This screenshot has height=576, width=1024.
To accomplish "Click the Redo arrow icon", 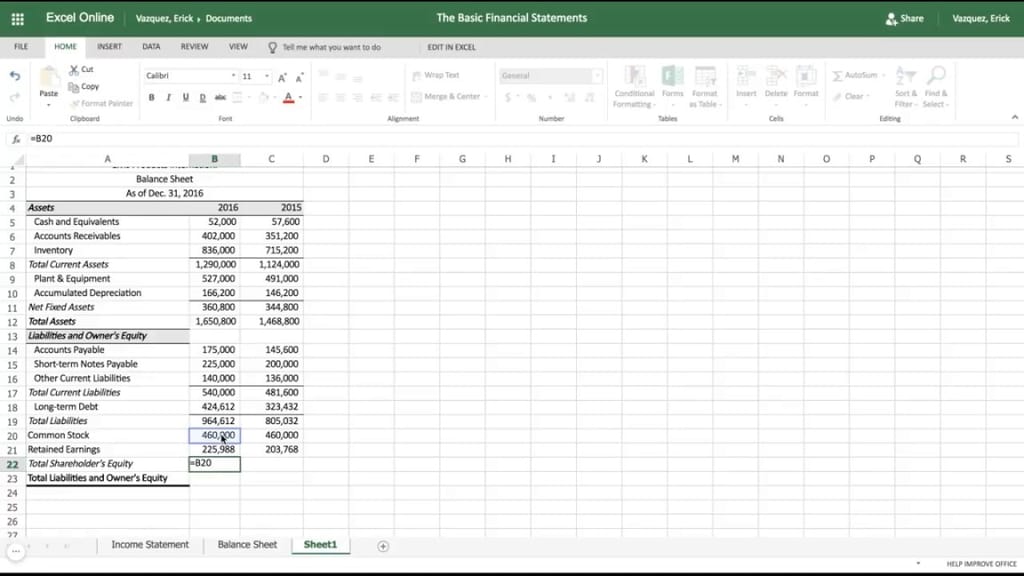I will [15, 97].
